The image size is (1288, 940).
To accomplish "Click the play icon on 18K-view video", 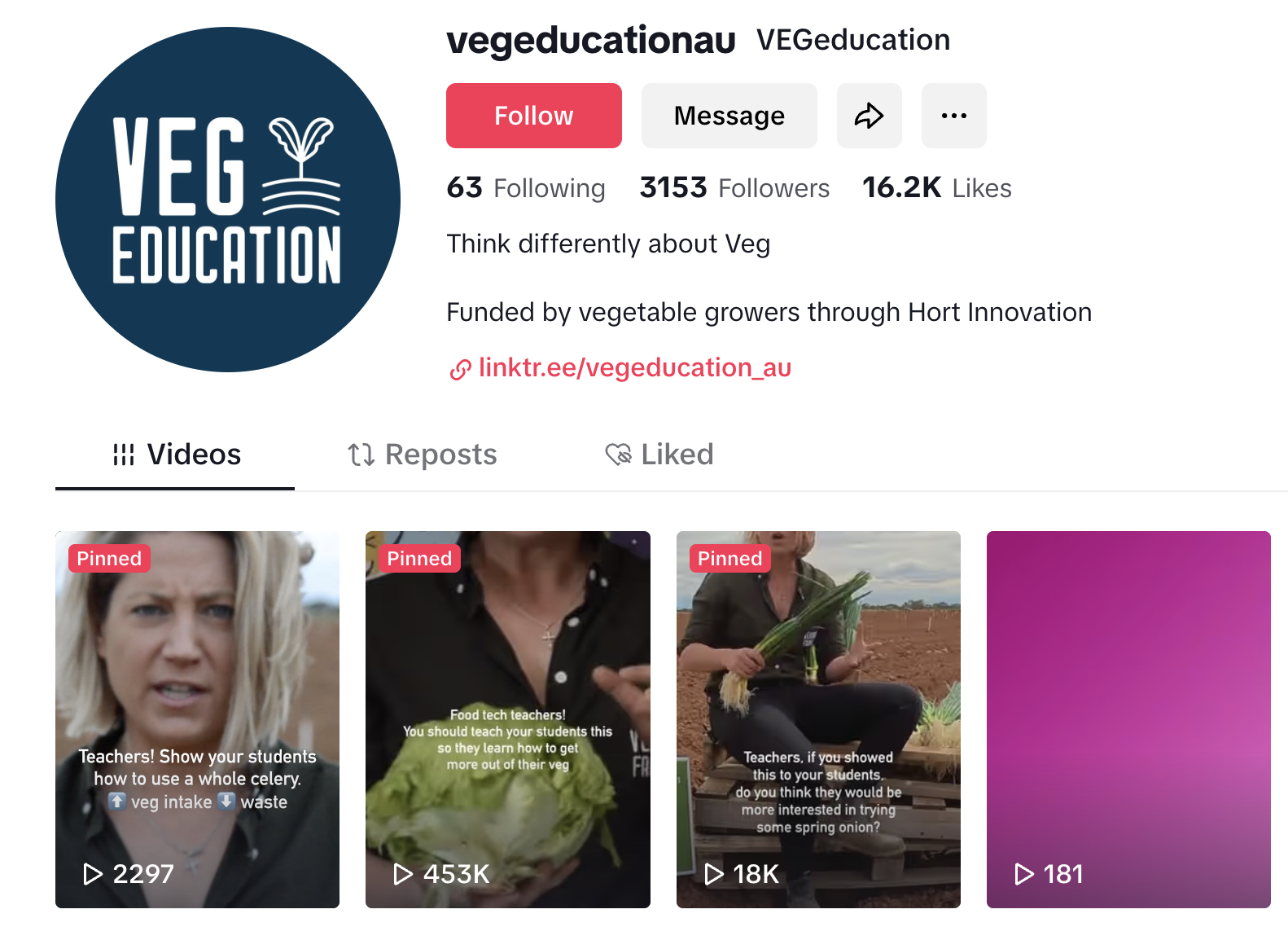I will [x=714, y=874].
